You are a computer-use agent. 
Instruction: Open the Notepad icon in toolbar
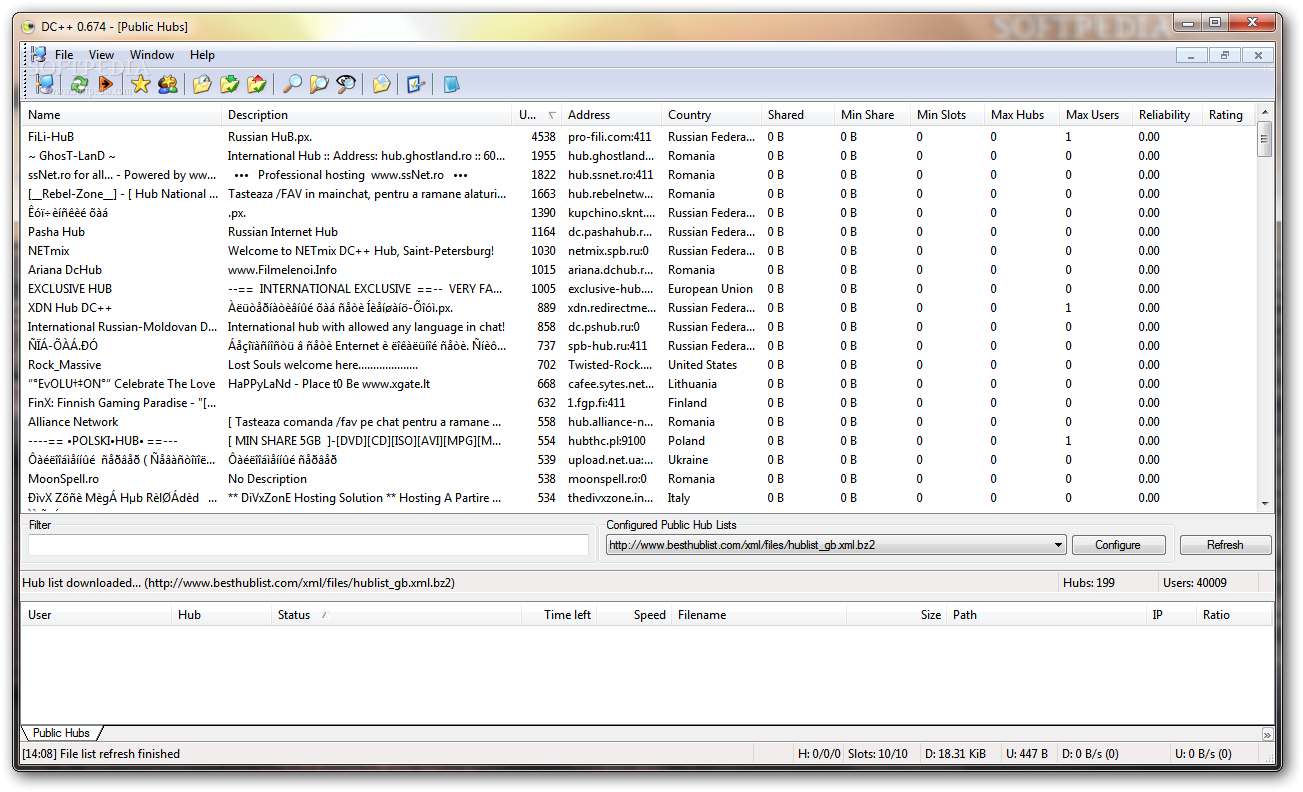pyautogui.click(x=451, y=84)
